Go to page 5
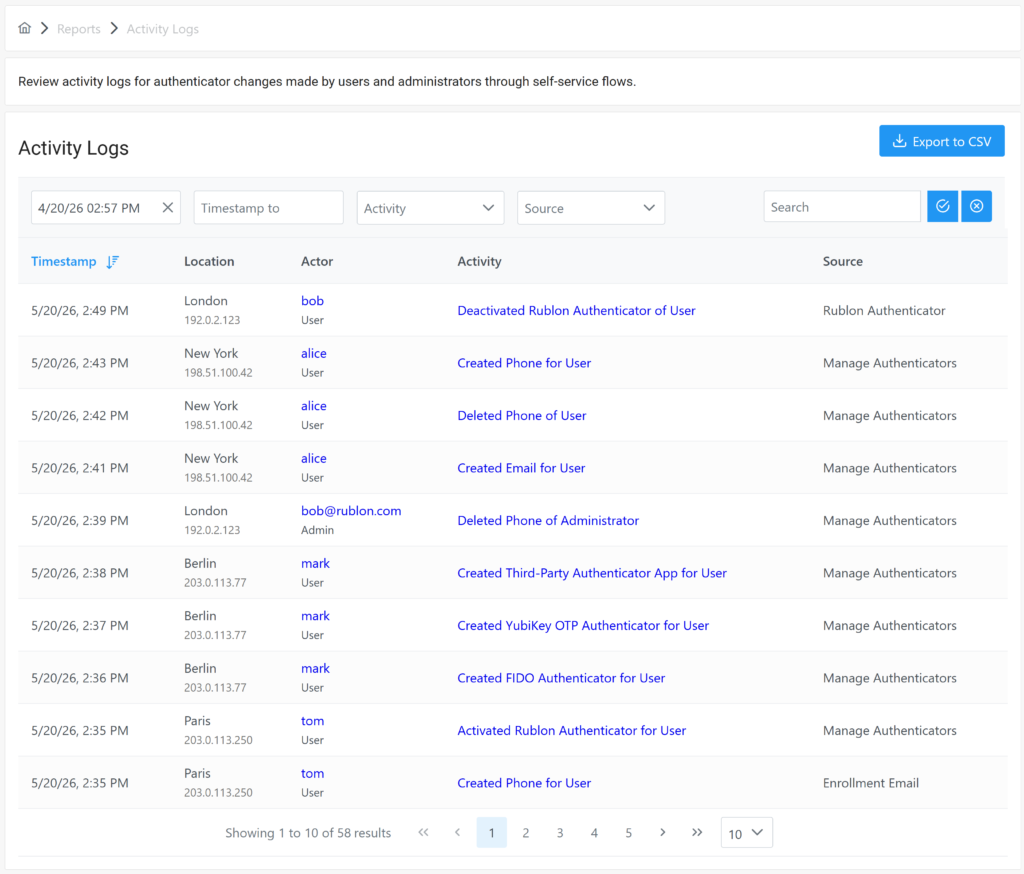 tap(628, 833)
